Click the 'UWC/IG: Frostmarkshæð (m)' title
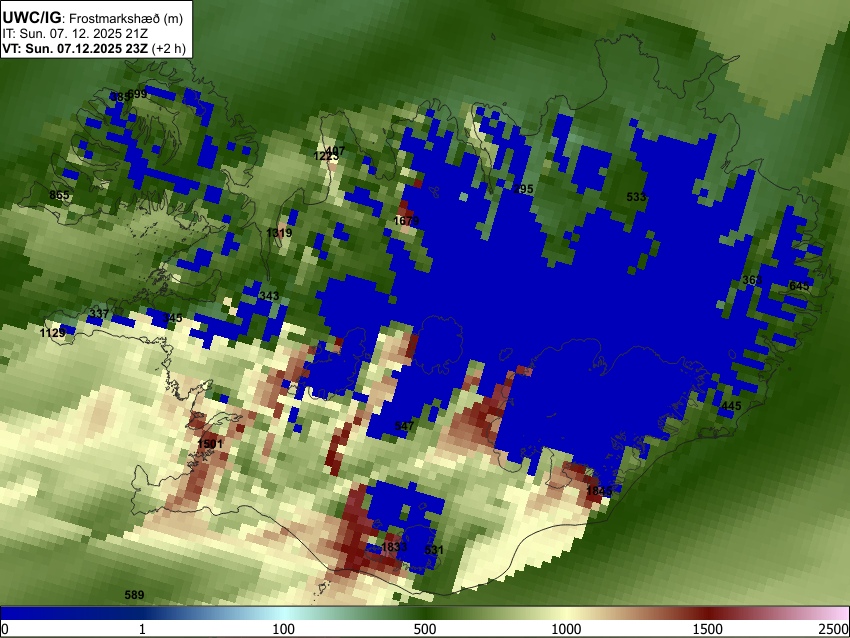This screenshot has height=638, width=850. (93, 18)
